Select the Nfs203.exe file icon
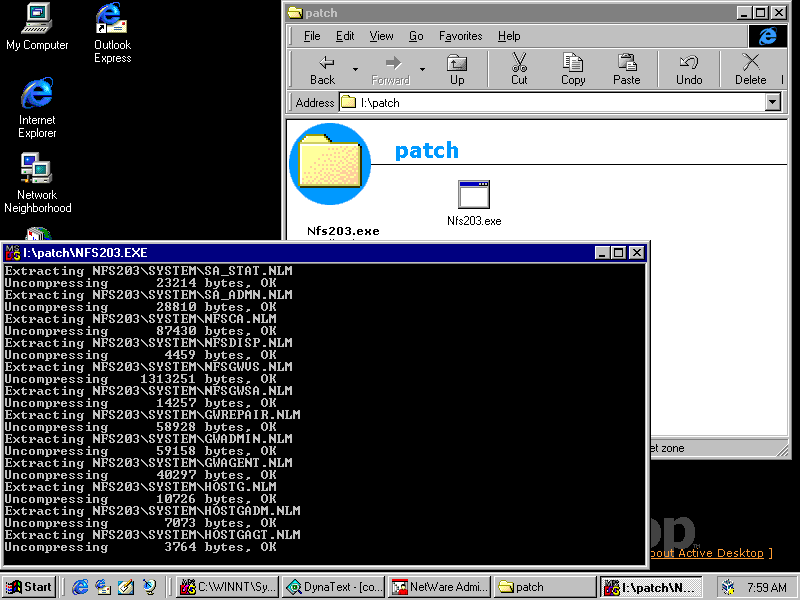800x600 pixels. tap(474, 203)
